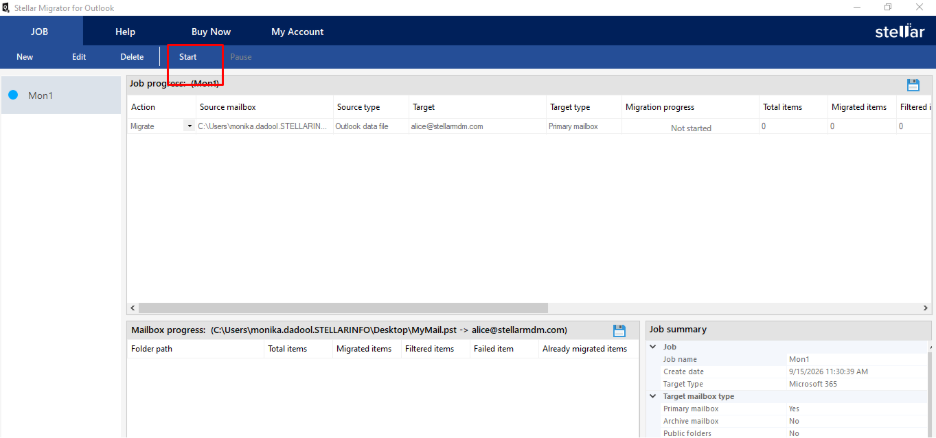Sort by Source mailbox column
The height and width of the screenshot is (438, 936).
point(265,107)
